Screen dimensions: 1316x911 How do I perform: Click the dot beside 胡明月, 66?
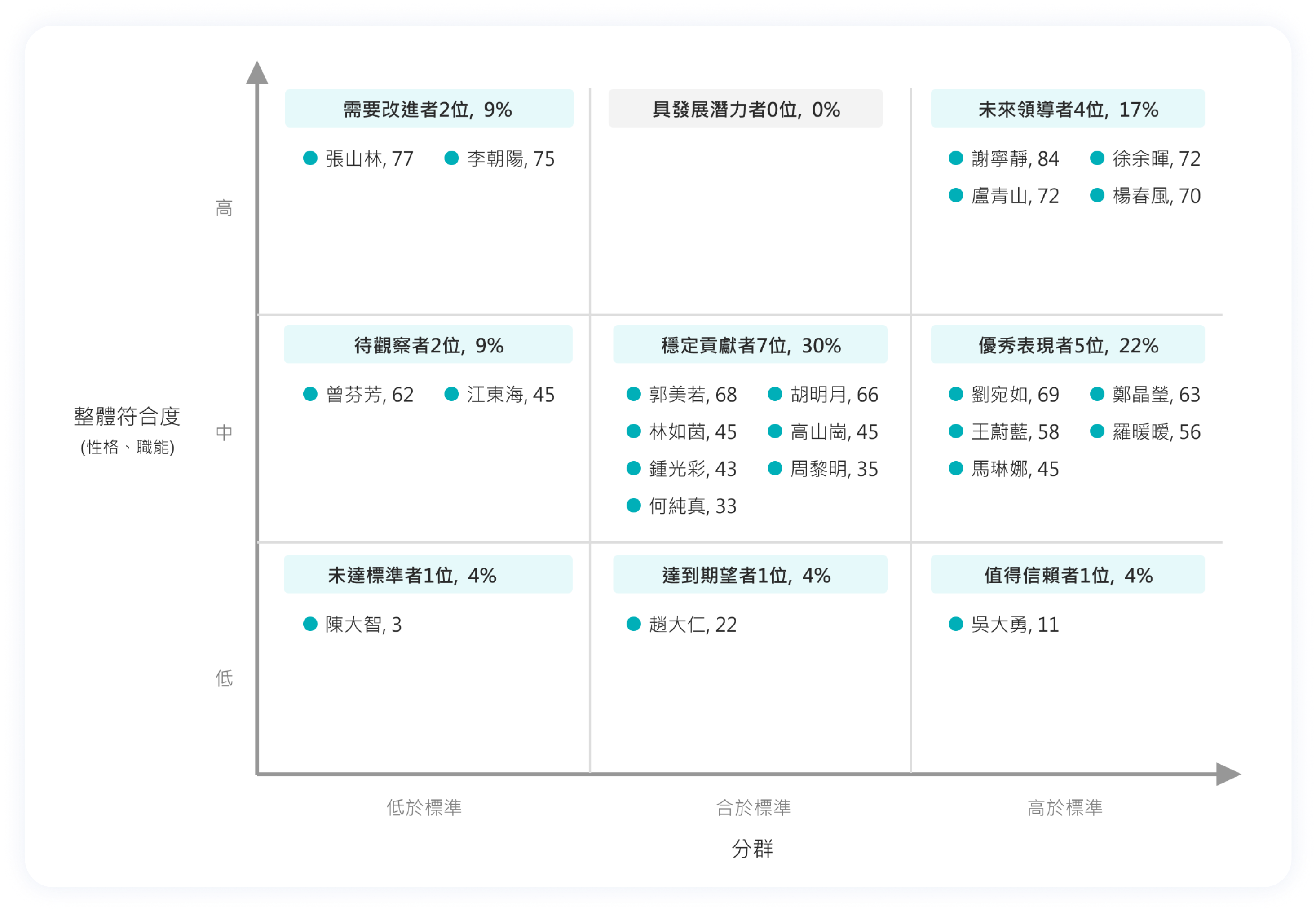click(774, 394)
